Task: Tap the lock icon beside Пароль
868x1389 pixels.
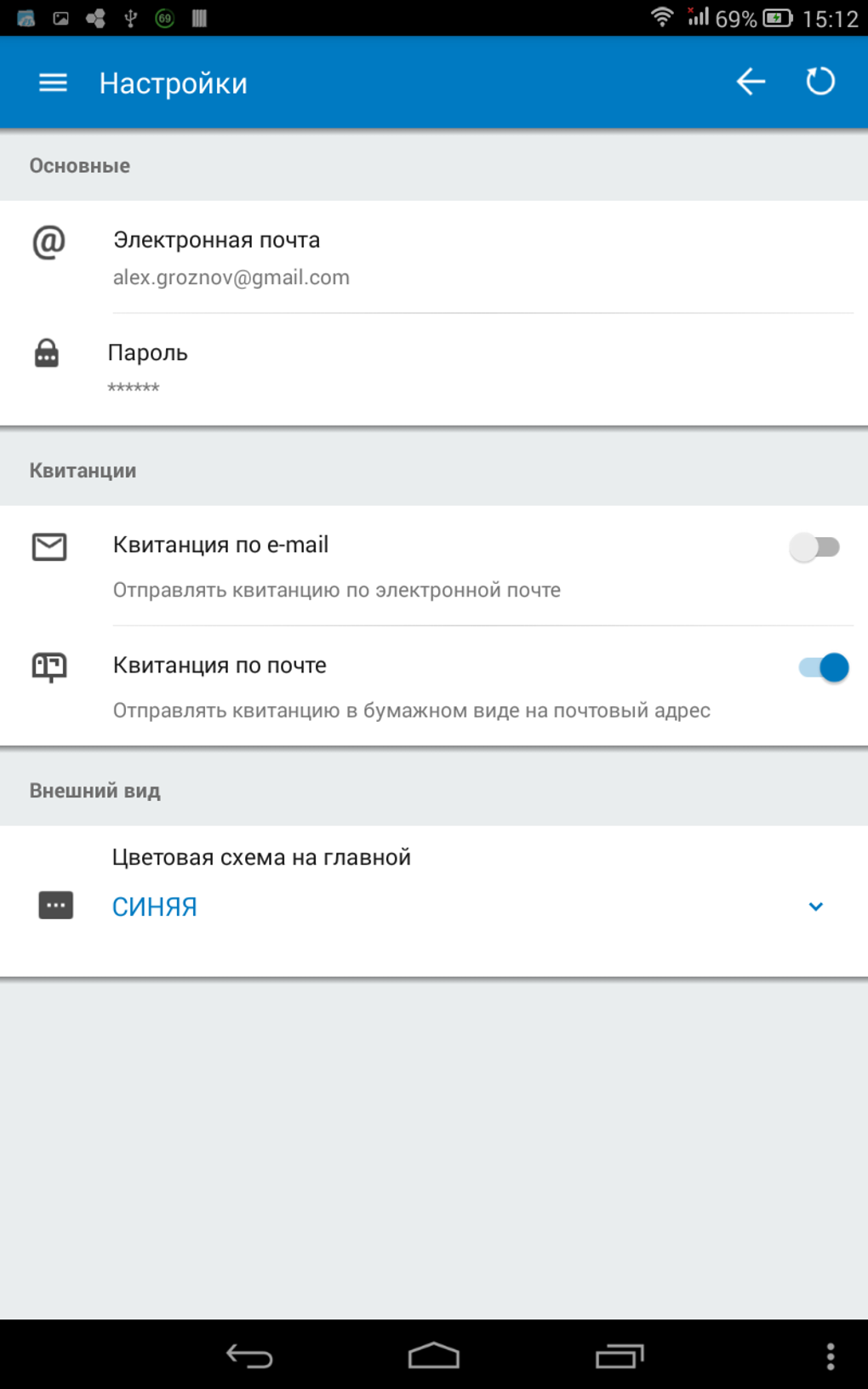Action: (47, 352)
